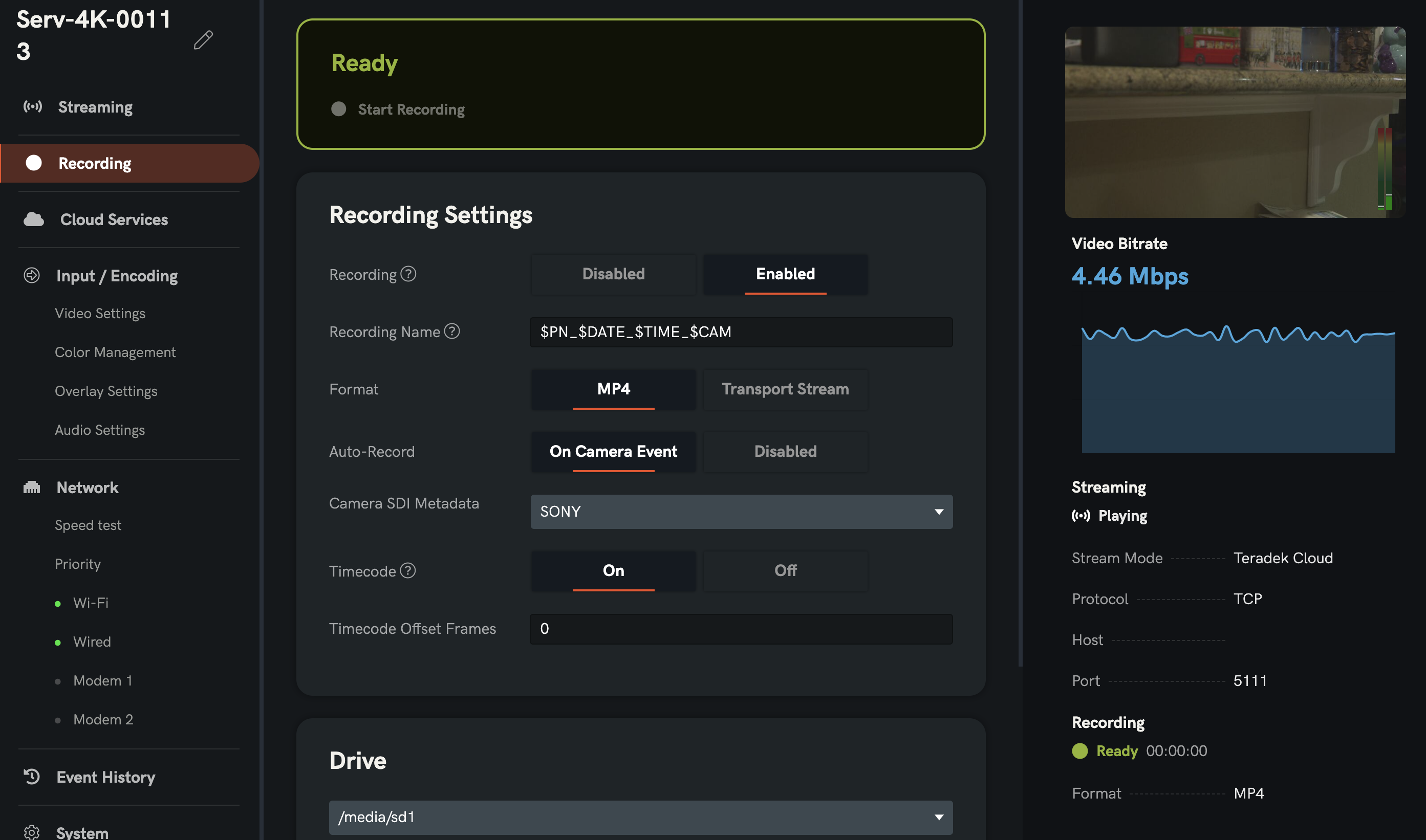Click the Cloud Services cloud icon
The height and width of the screenshot is (840, 1426).
(x=34, y=219)
